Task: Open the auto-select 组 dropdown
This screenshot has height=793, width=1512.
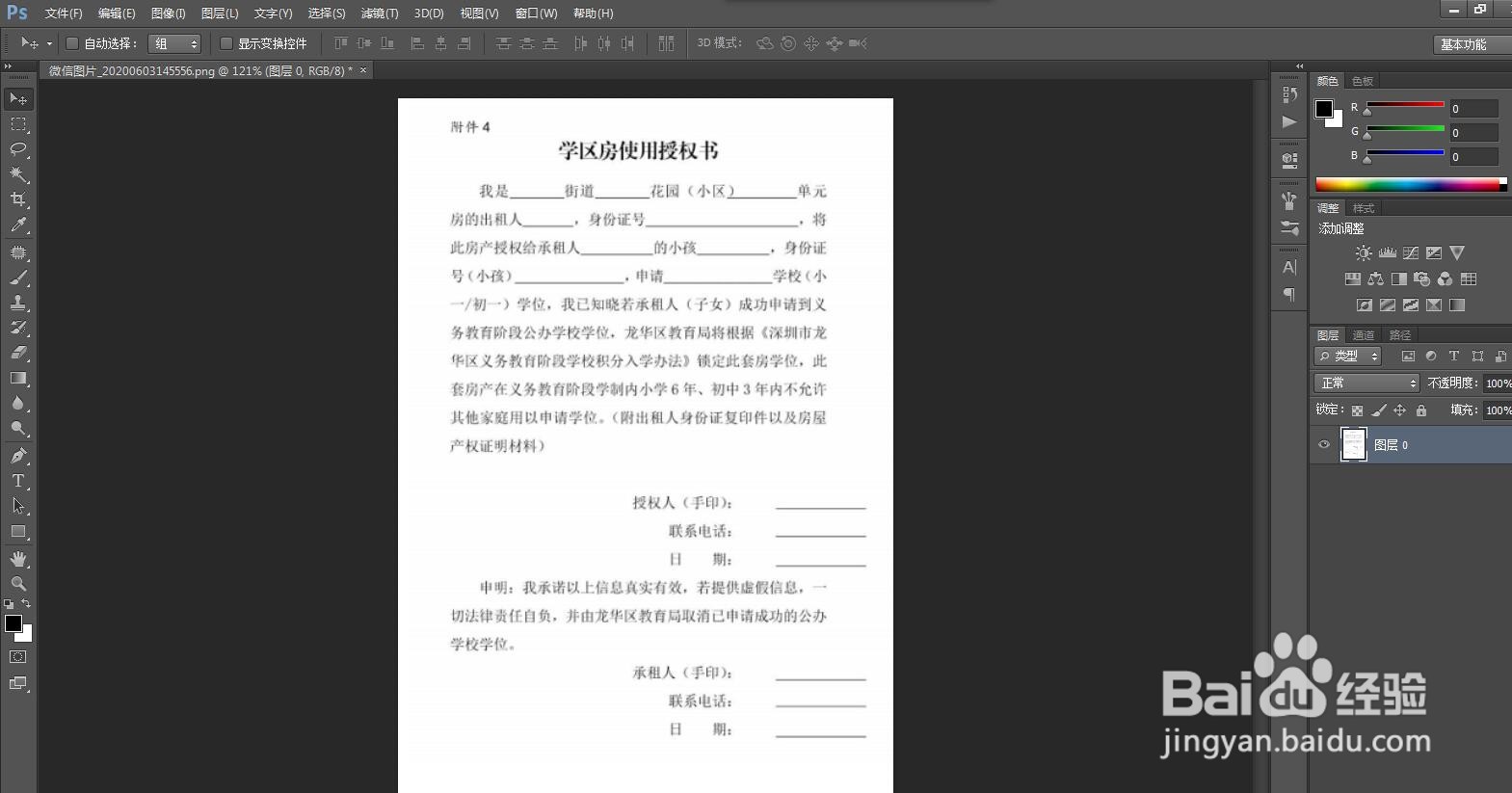Action: click(x=174, y=43)
